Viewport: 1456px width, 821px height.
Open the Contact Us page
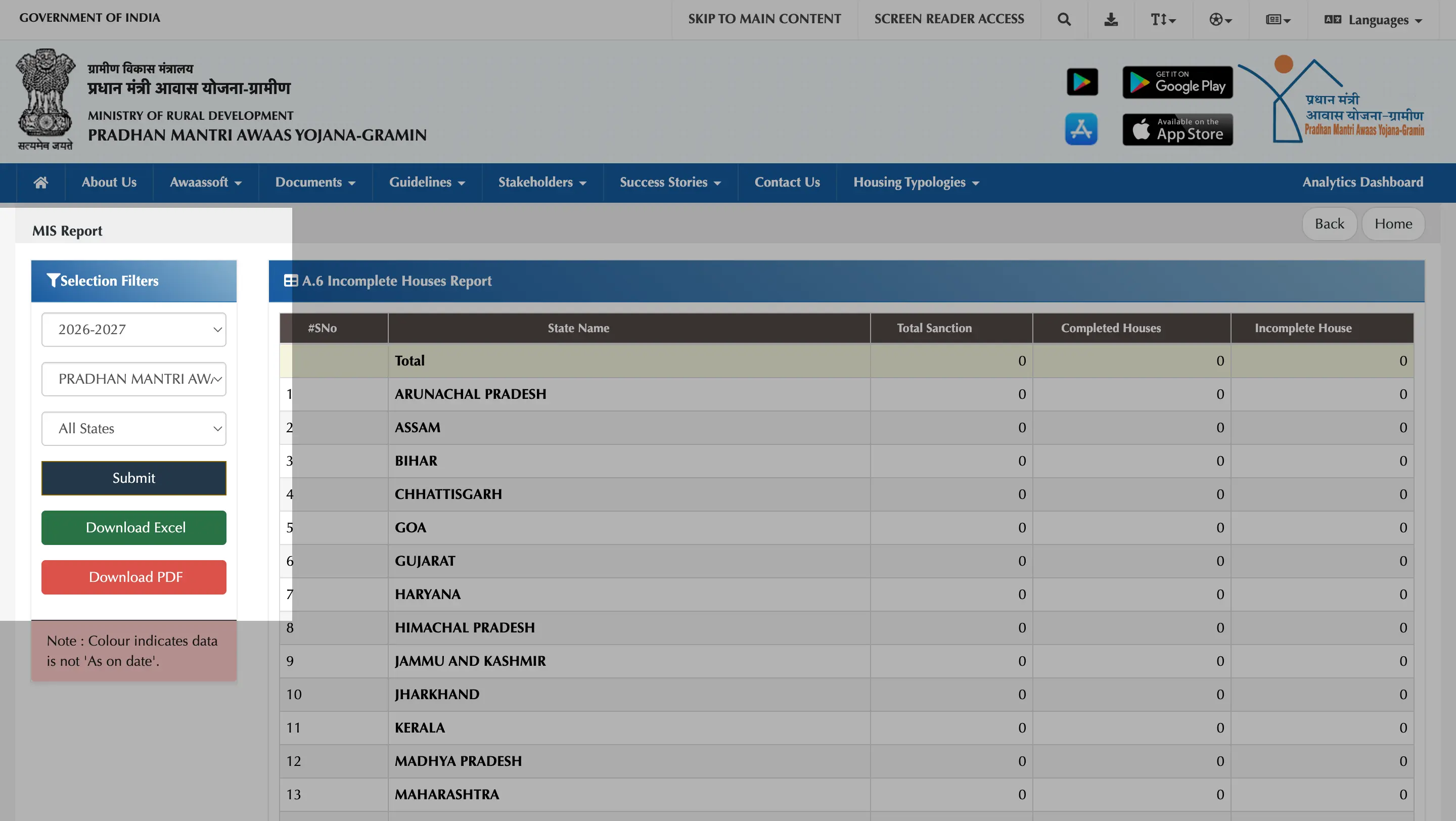787,183
